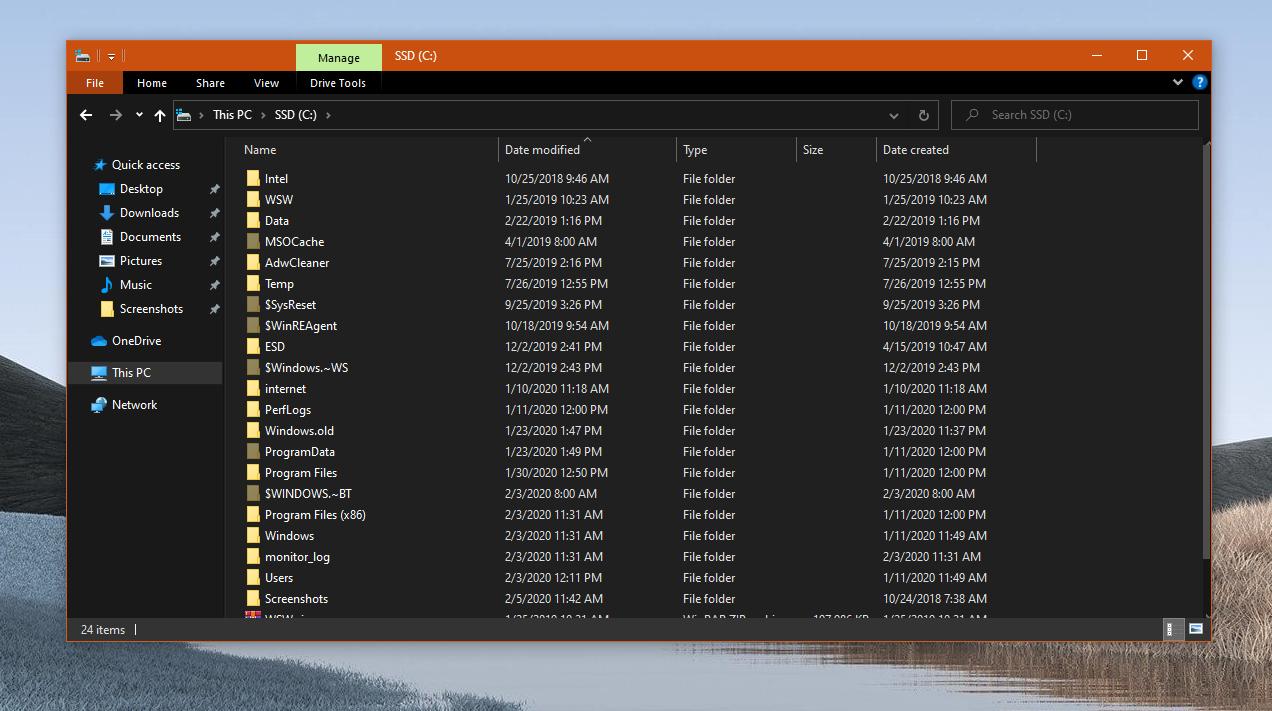Expand root breadcrumb chevron before This PC
Screen dimensions: 1272x711
201,115
